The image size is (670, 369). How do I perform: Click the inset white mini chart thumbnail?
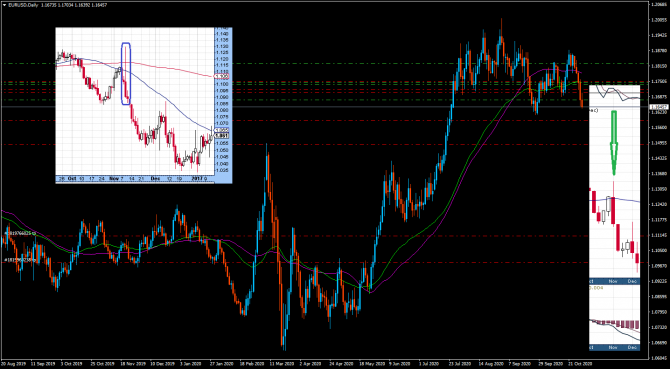click(x=144, y=105)
